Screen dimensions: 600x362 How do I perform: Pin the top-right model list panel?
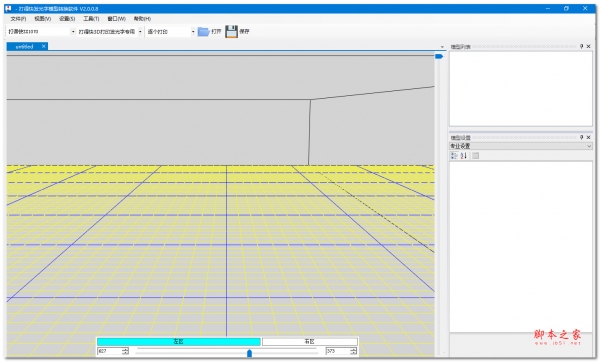[581, 46]
